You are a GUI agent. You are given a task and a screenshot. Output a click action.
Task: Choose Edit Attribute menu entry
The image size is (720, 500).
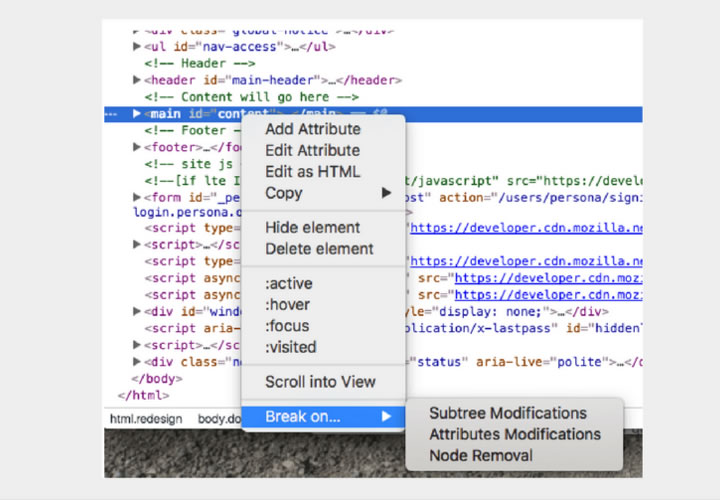312,150
